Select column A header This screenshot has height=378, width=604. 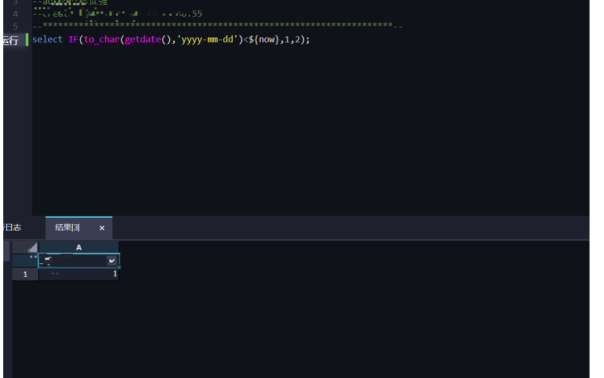[79, 247]
